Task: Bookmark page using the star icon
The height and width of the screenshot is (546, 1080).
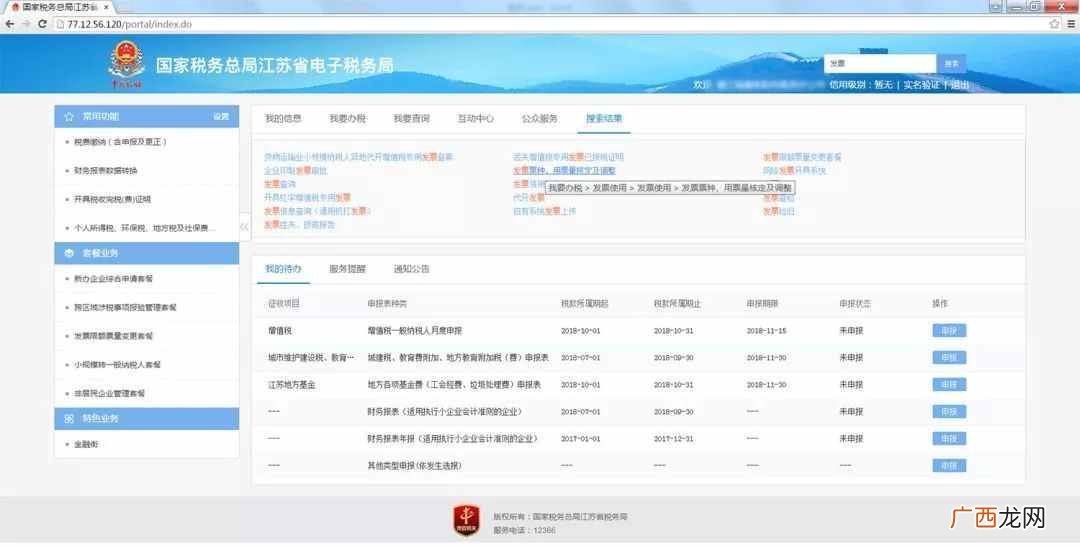Action: point(1054,23)
